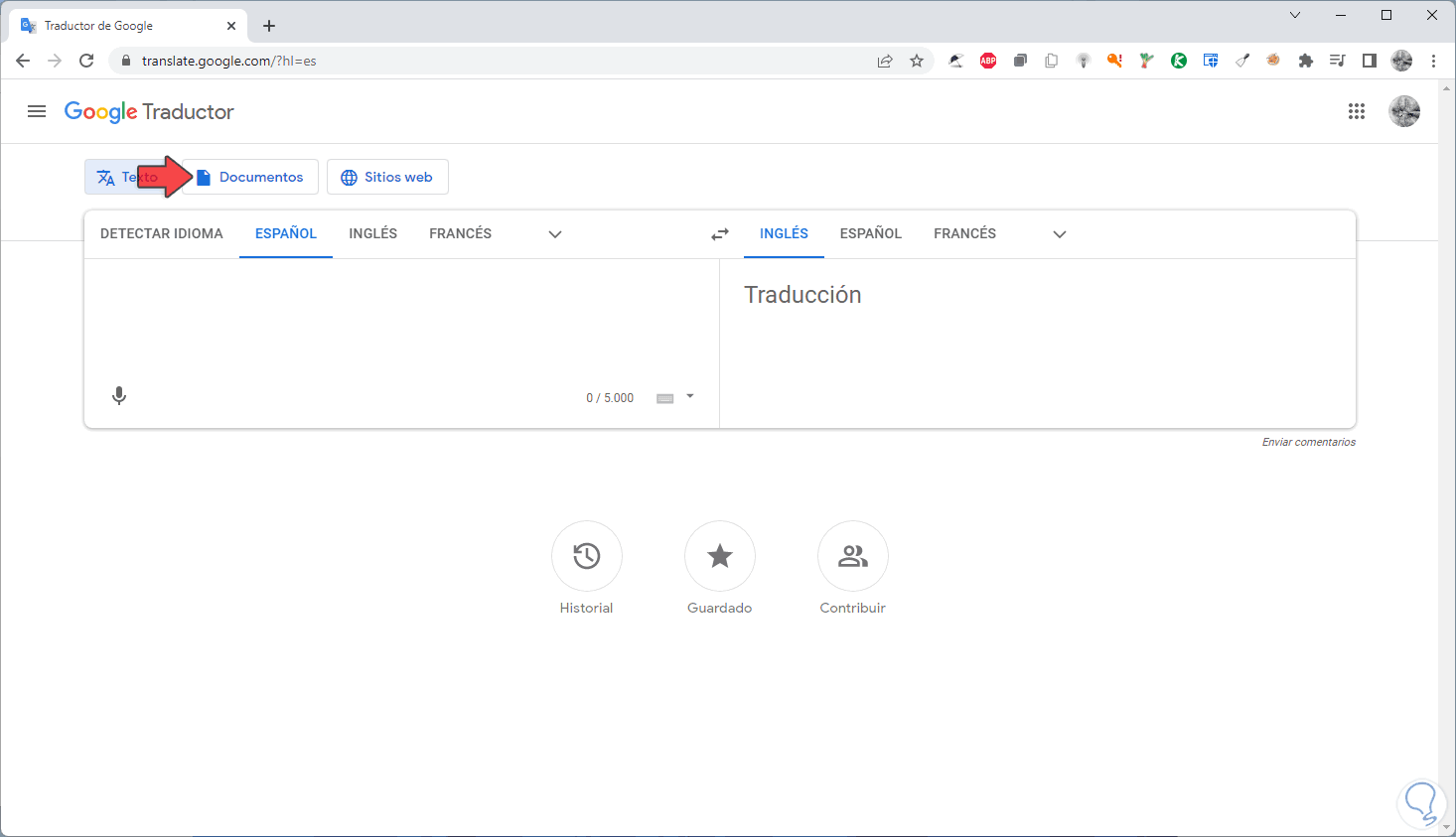Select Inglés as target language
The image size is (1456, 837).
[785, 234]
